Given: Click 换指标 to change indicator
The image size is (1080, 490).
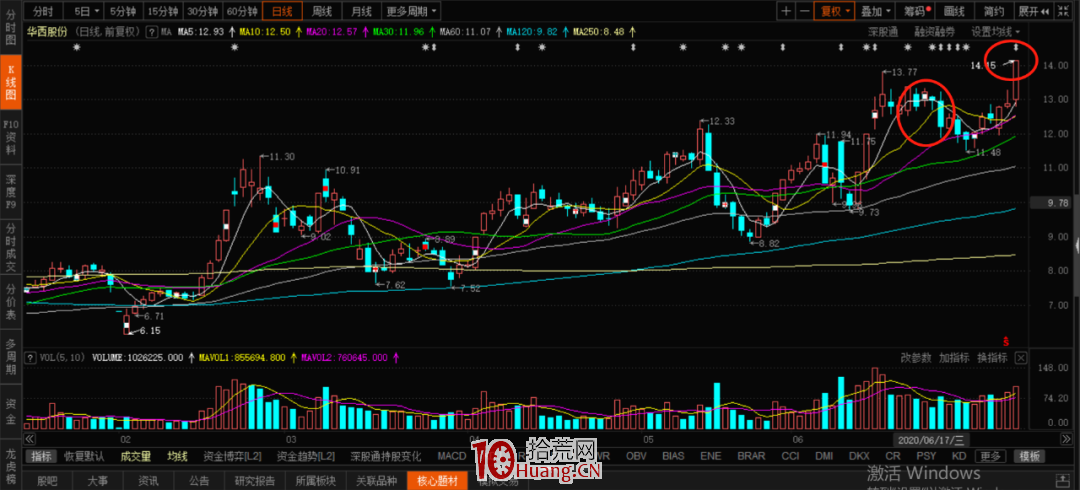Looking at the screenshot, I should click(992, 358).
